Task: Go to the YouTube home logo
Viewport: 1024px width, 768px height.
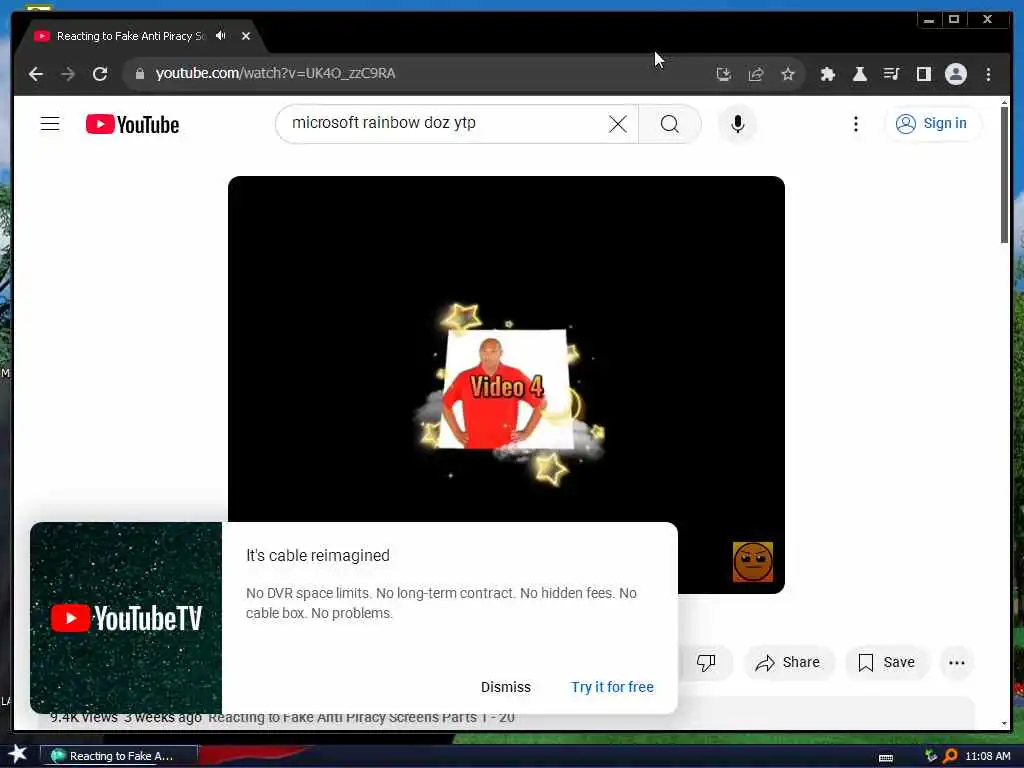Action: 133,124
